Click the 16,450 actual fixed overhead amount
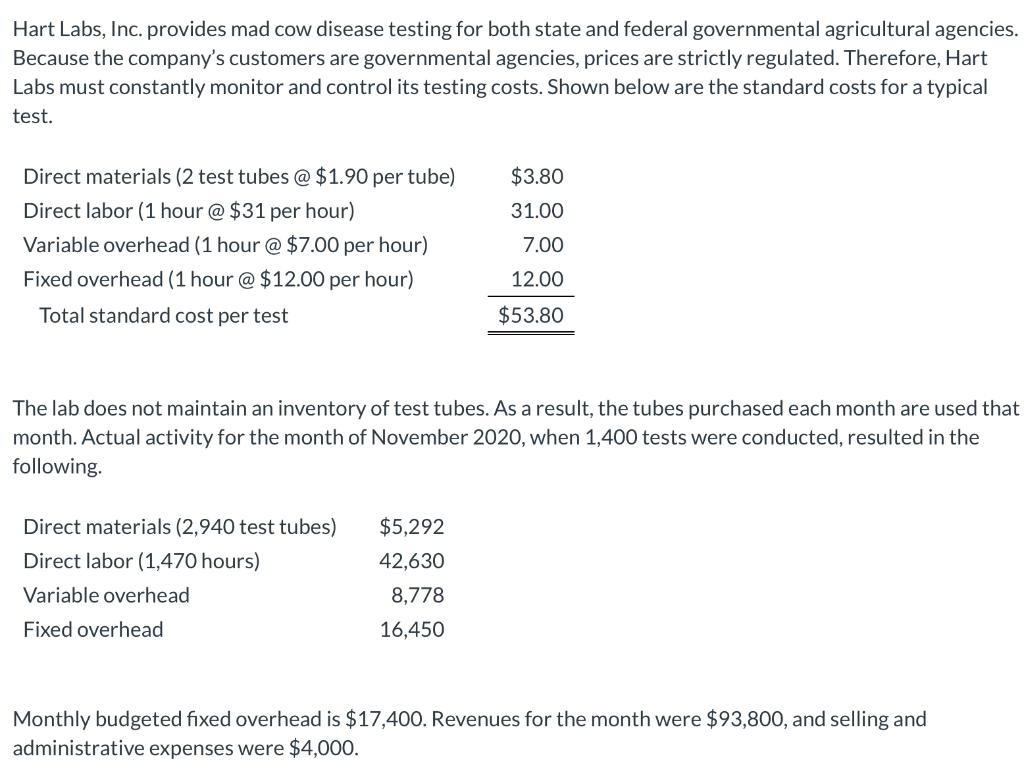1024x777 pixels. (x=412, y=629)
